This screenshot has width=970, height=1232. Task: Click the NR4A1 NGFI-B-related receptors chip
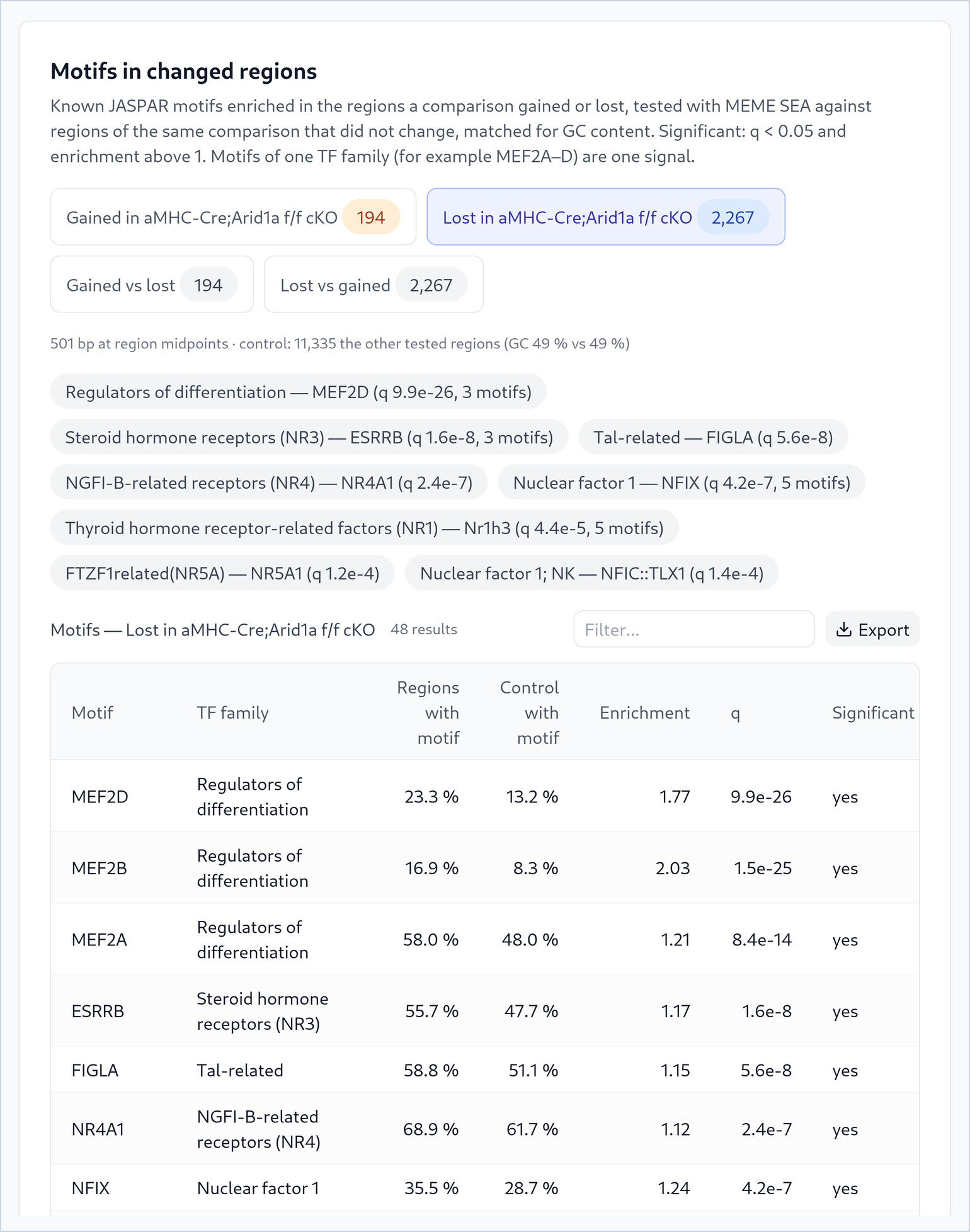point(269,482)
